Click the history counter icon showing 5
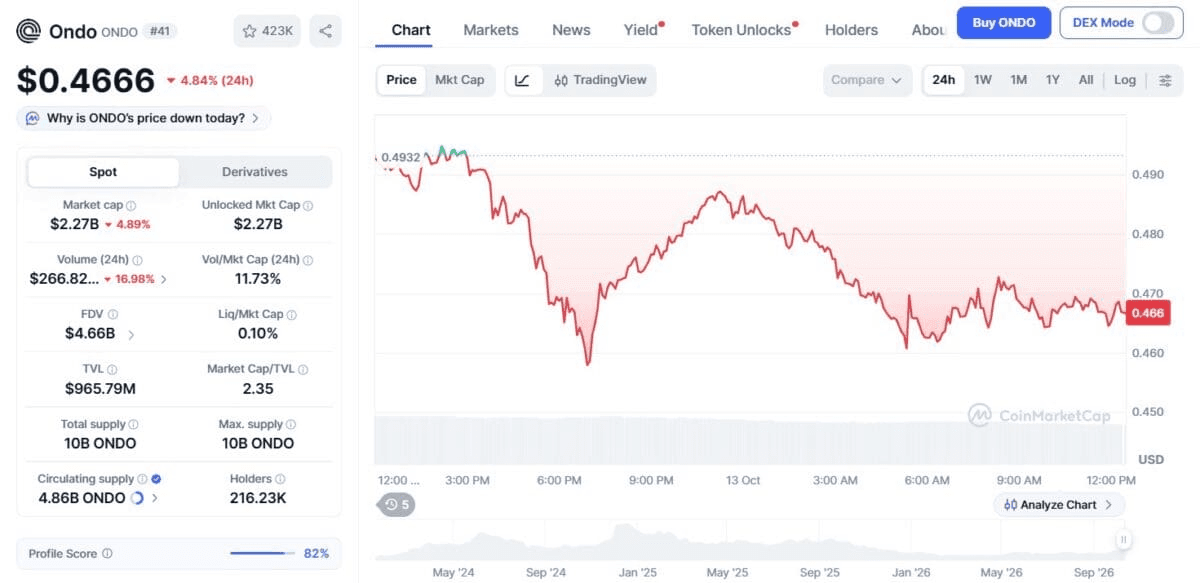This screenshot has height=583, width=1200. (x=397, y=505)
